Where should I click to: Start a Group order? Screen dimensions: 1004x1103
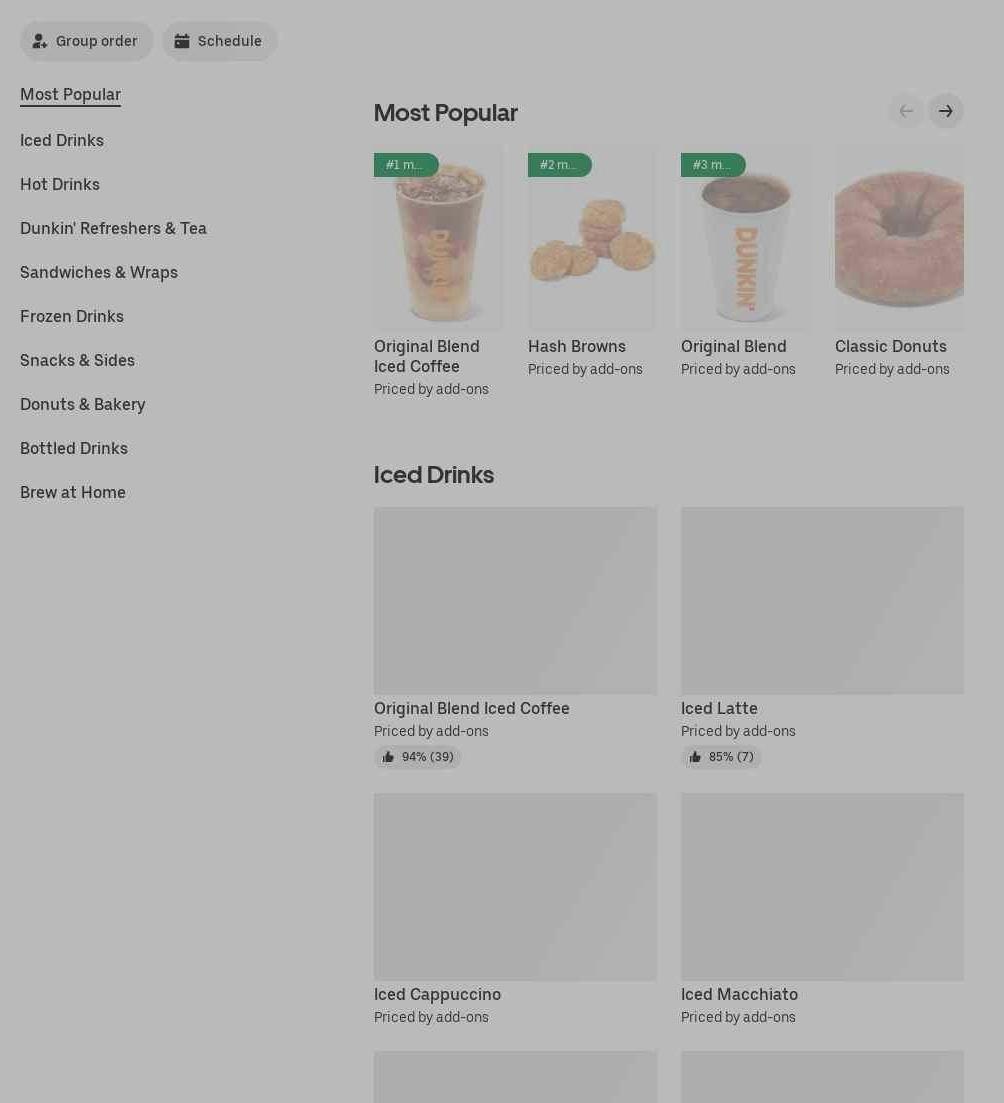86,41
